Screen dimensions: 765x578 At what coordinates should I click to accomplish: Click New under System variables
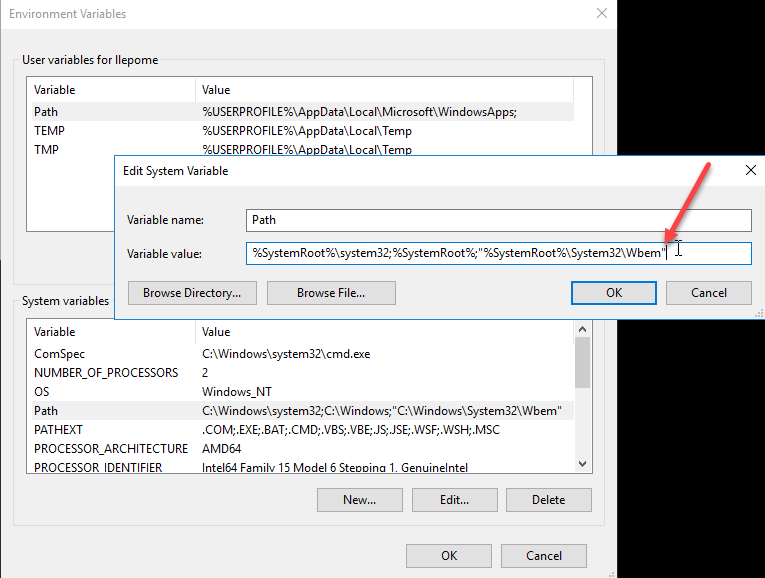pyautogui.click(x=360, y=500)
